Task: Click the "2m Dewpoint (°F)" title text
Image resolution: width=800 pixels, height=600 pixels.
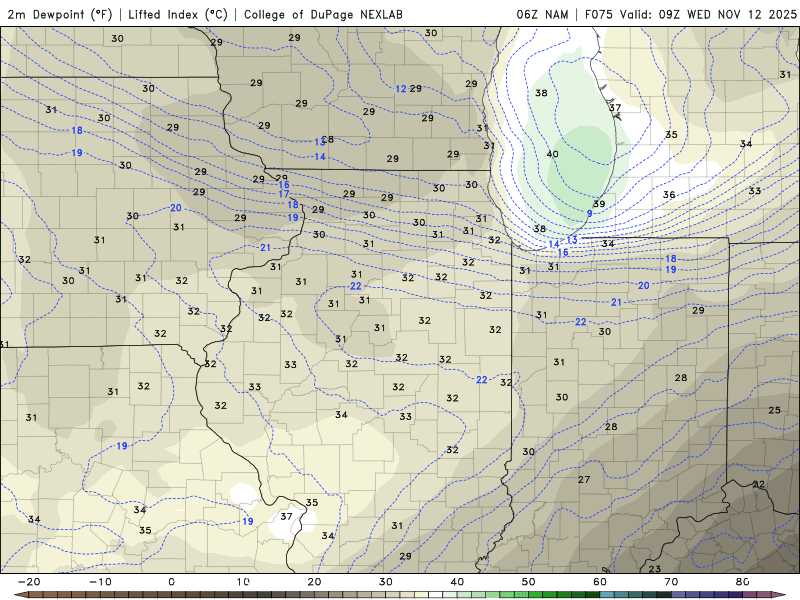Action: tap(60, 14)
